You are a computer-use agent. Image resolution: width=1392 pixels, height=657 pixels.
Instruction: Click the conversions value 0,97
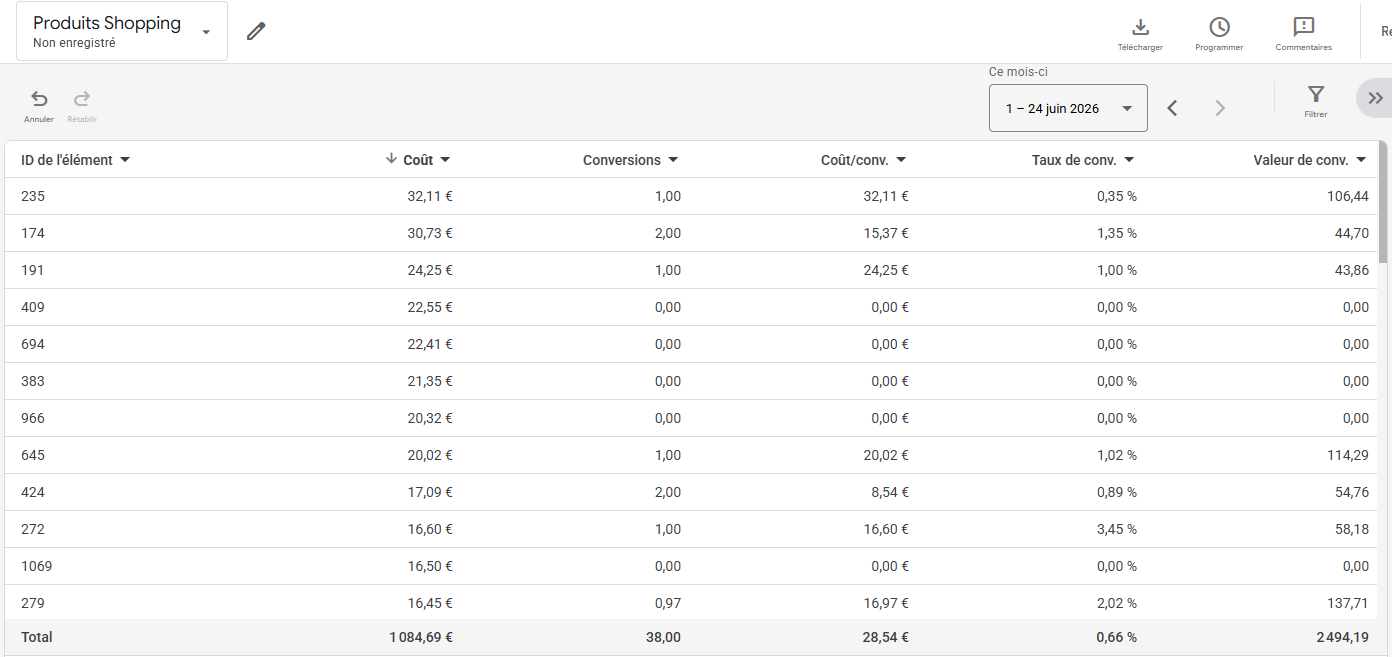[x=668, y=603]
